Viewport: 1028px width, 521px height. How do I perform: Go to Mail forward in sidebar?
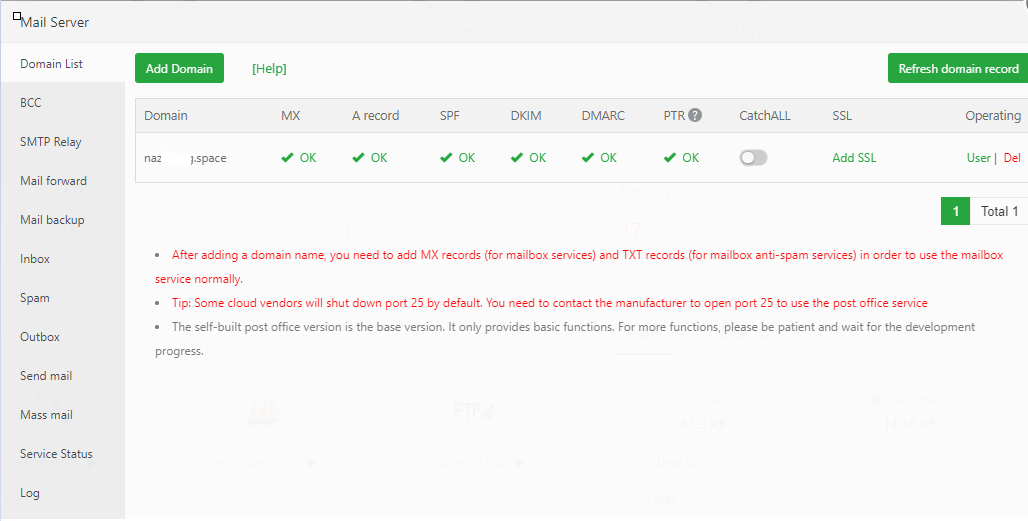click(x=53, y=181)
